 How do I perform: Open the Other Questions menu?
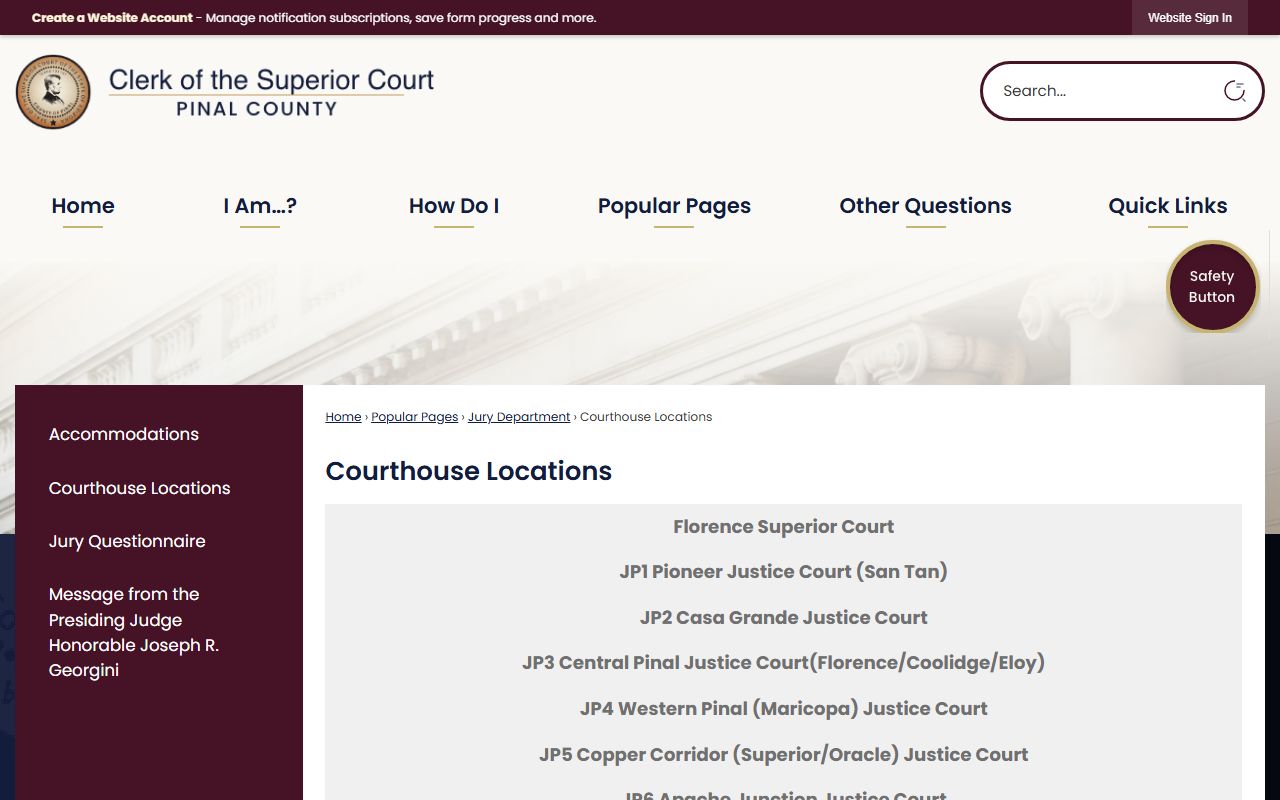926,206
